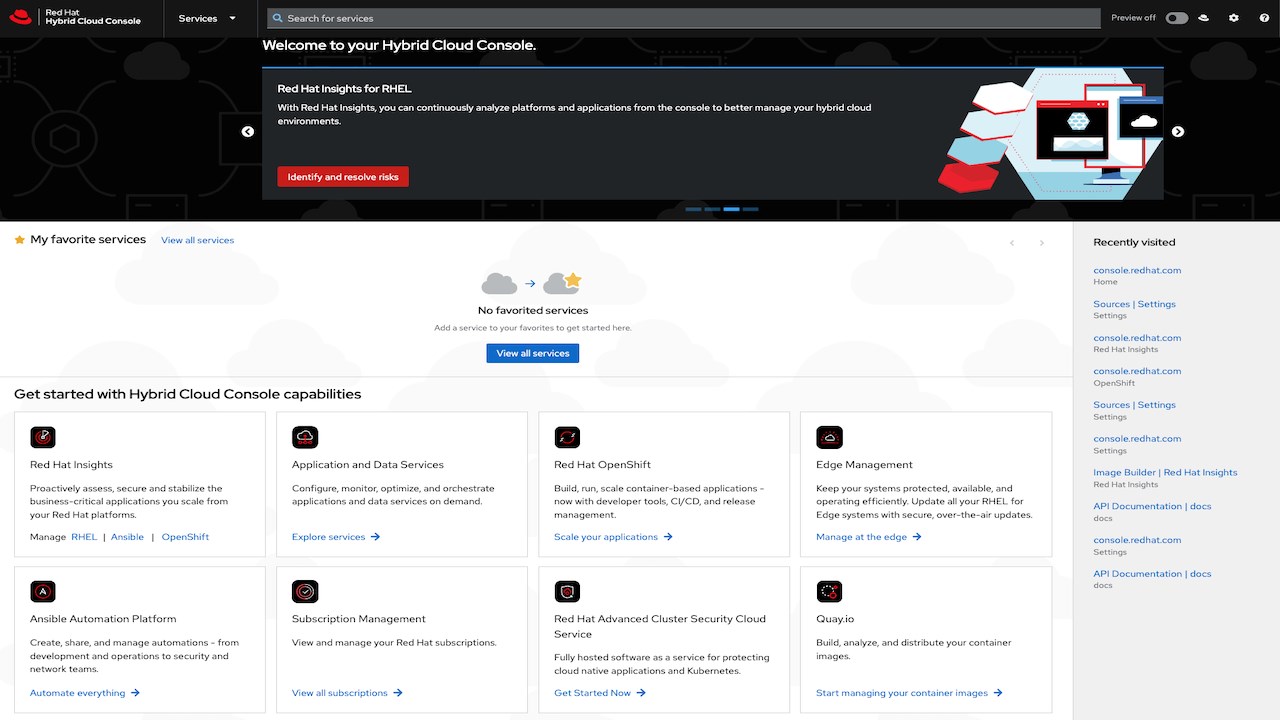Click the Application and Data Services icon
Screen dimensions: 1280x720
305,437
